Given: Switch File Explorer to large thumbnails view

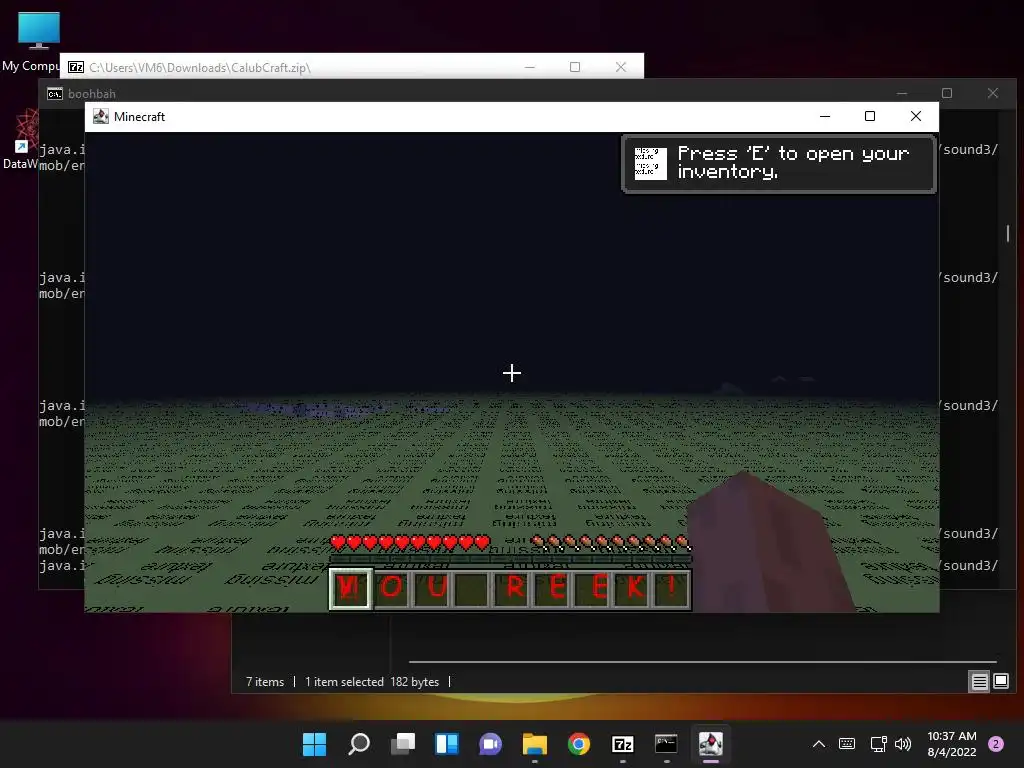Looking at the screenshot, I should [1000, 682].
